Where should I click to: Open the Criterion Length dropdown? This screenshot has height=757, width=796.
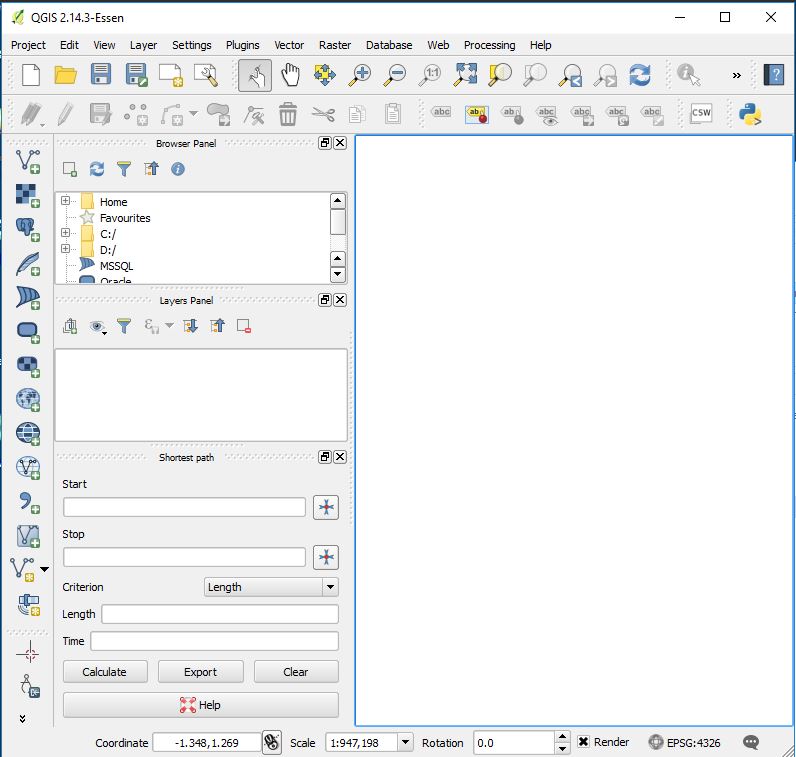coord(330,587)
